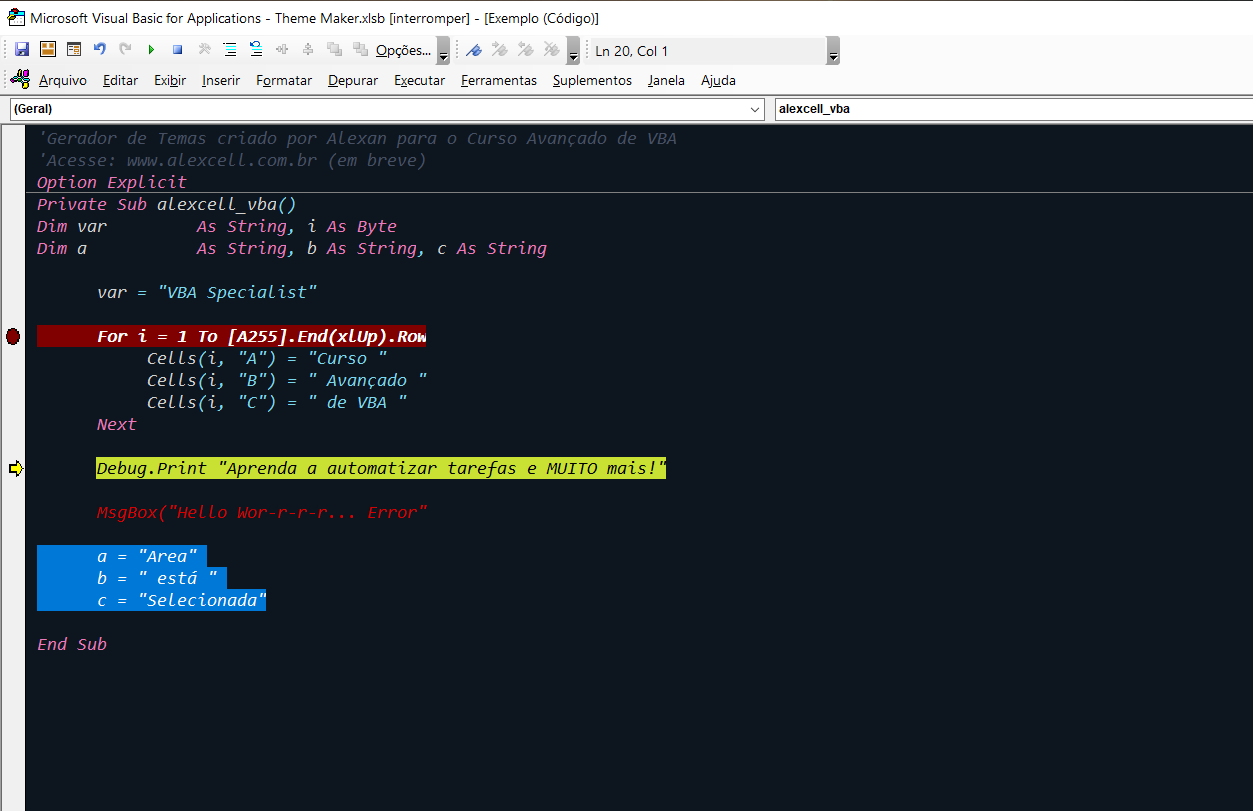This screenshot has width=1253, height=811.
Task: Click the selected b = " está " line
Action: coord(132,578)
